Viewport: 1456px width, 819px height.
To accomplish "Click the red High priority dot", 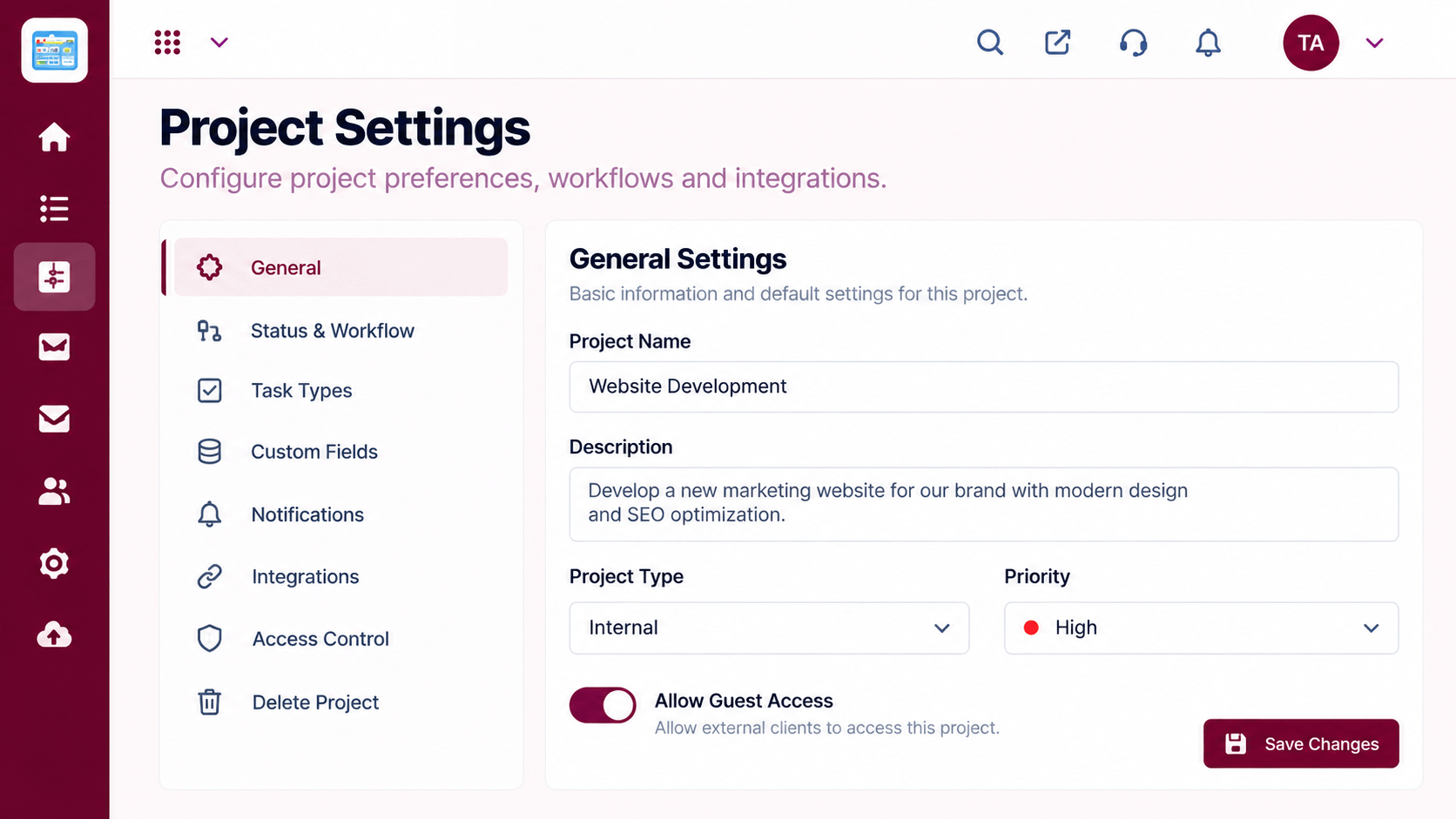I will [1031, 628].
